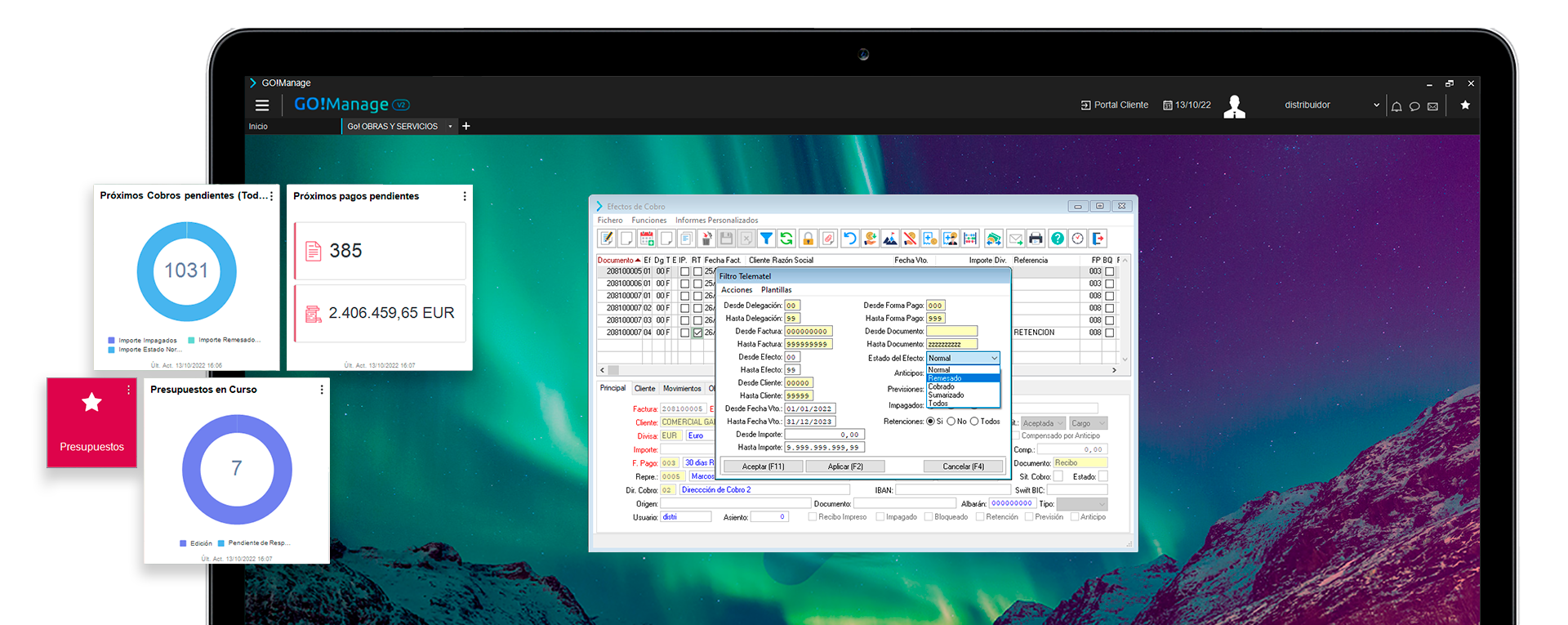Click the send email icon in toolbar

(x=1015, y=239)
